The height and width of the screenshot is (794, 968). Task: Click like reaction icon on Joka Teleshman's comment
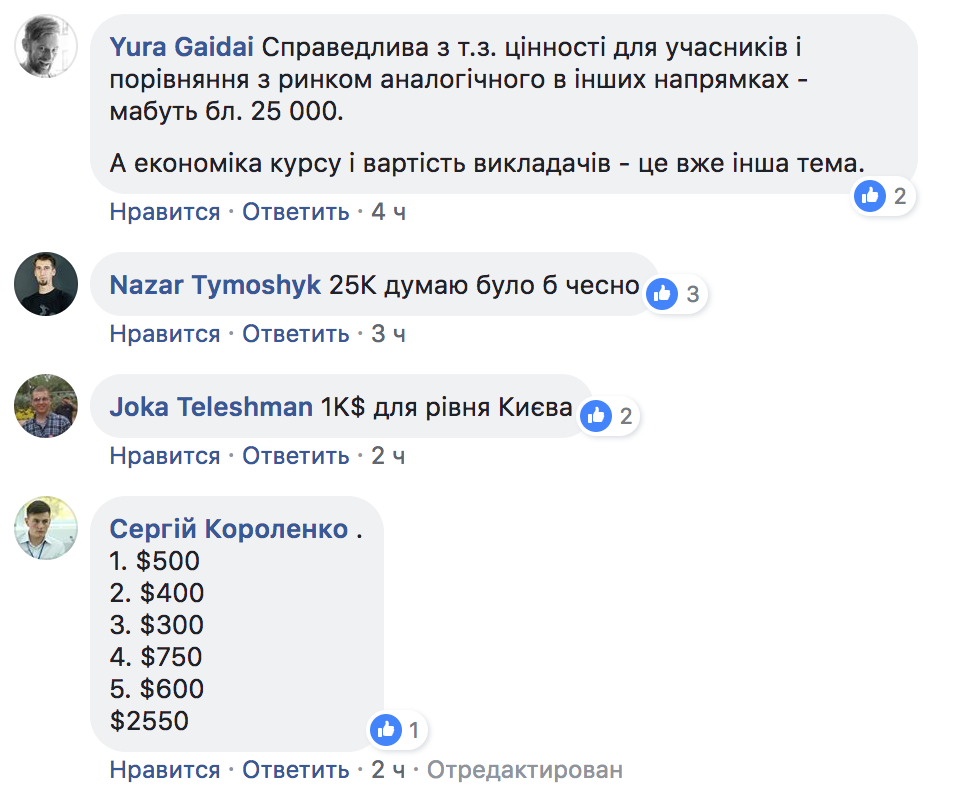597,416
